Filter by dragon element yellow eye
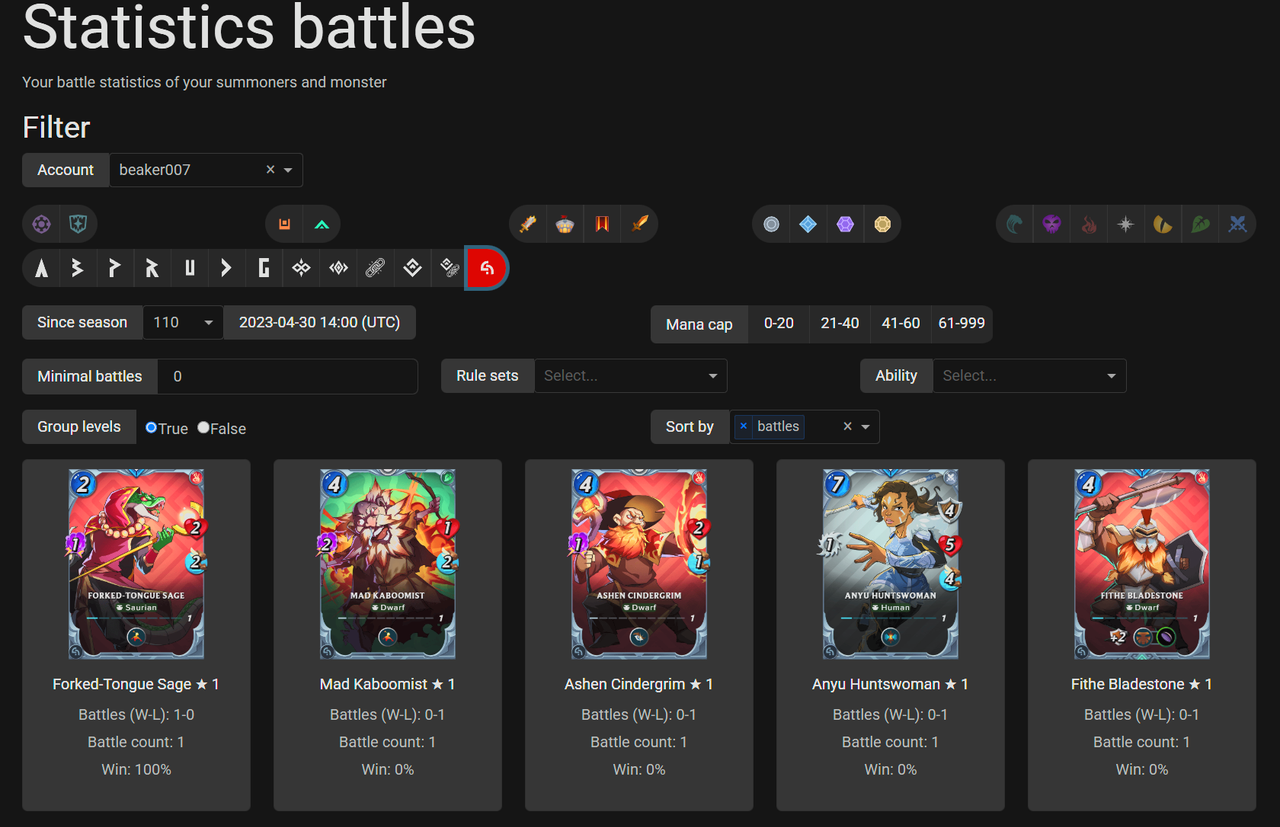 [x=1163, y=224]
